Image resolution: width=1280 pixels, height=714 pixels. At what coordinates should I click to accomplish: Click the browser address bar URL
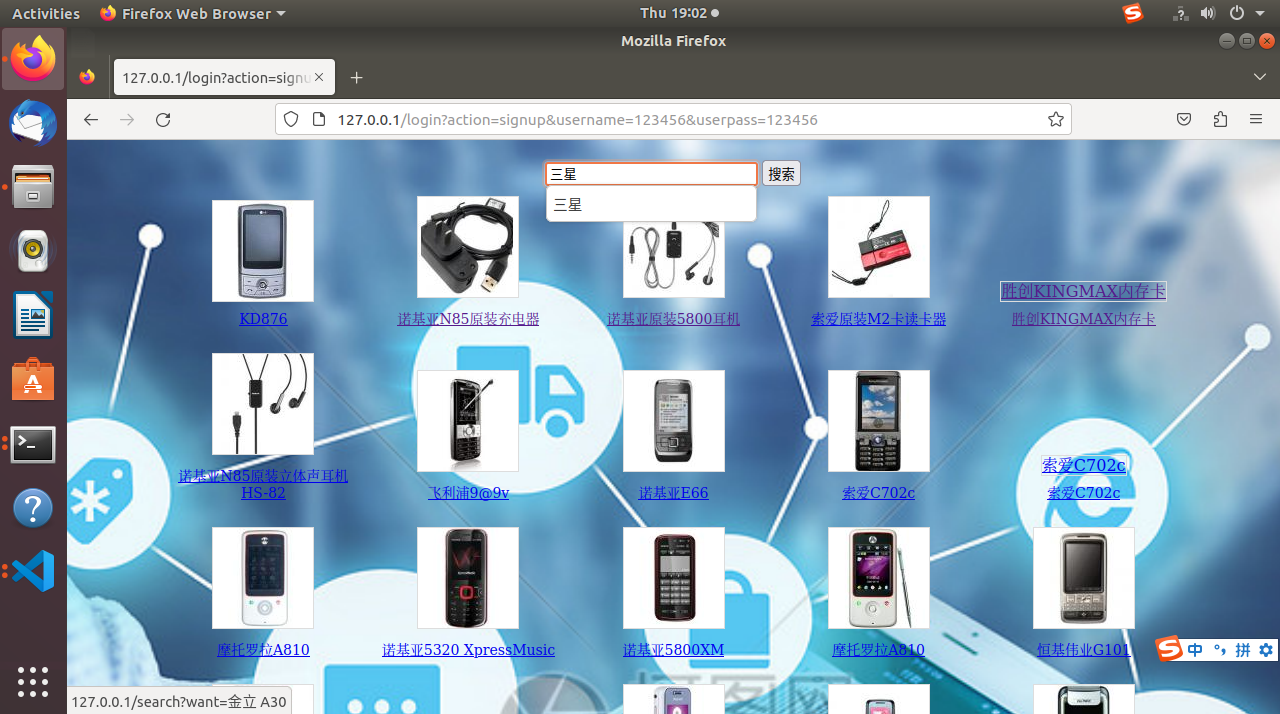(x=577, y=120)
